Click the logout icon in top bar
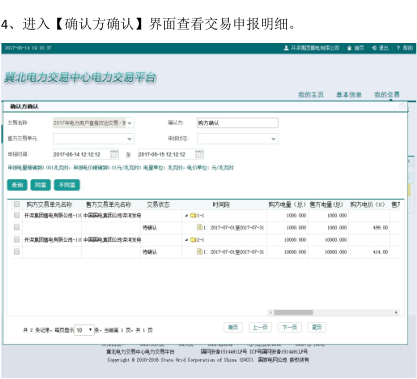 pos(374,48)
